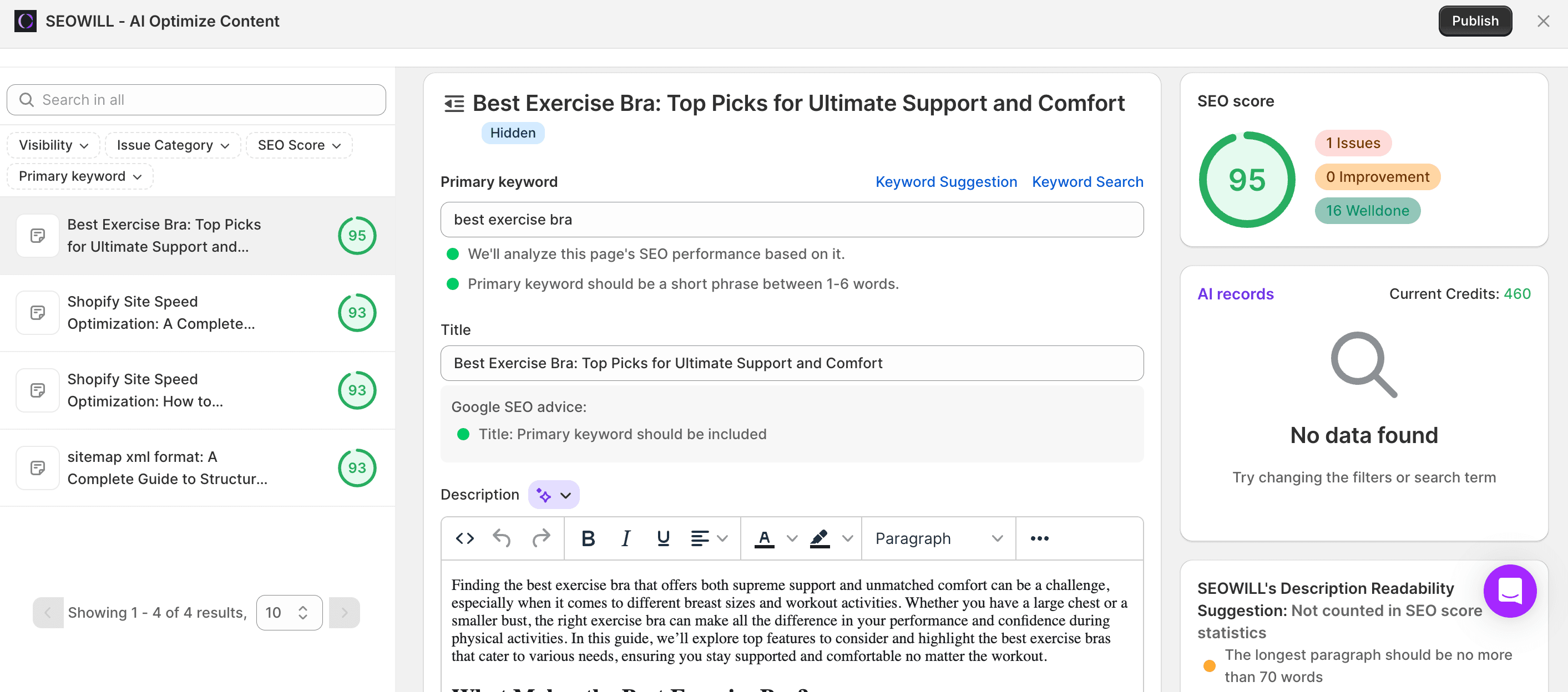Collapse the sidebar list icon beside title
Screen dimensions: 1568x692
click(454, 103)
